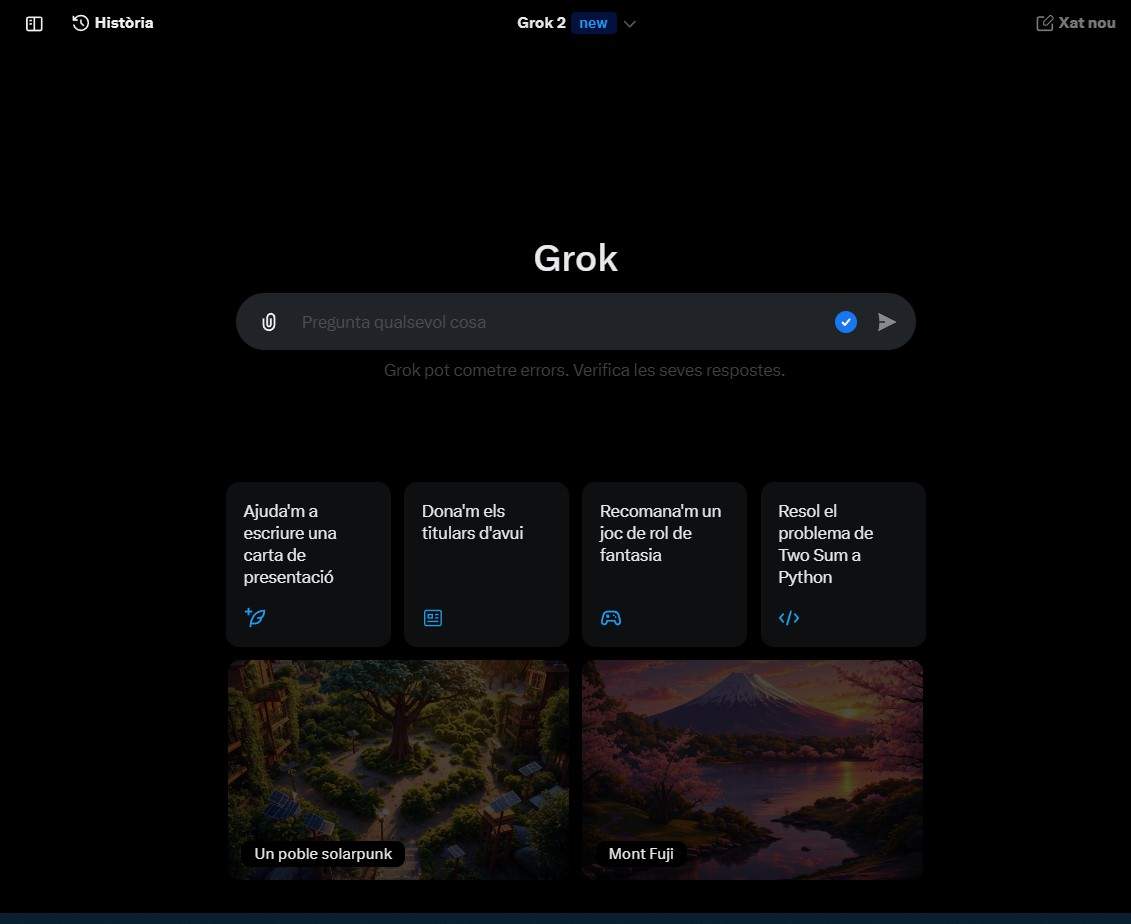Viewport: 1131px width, 924px height.
Task: Click the 'Un poble solarpunk' label
Action: (x=323, y=854)
